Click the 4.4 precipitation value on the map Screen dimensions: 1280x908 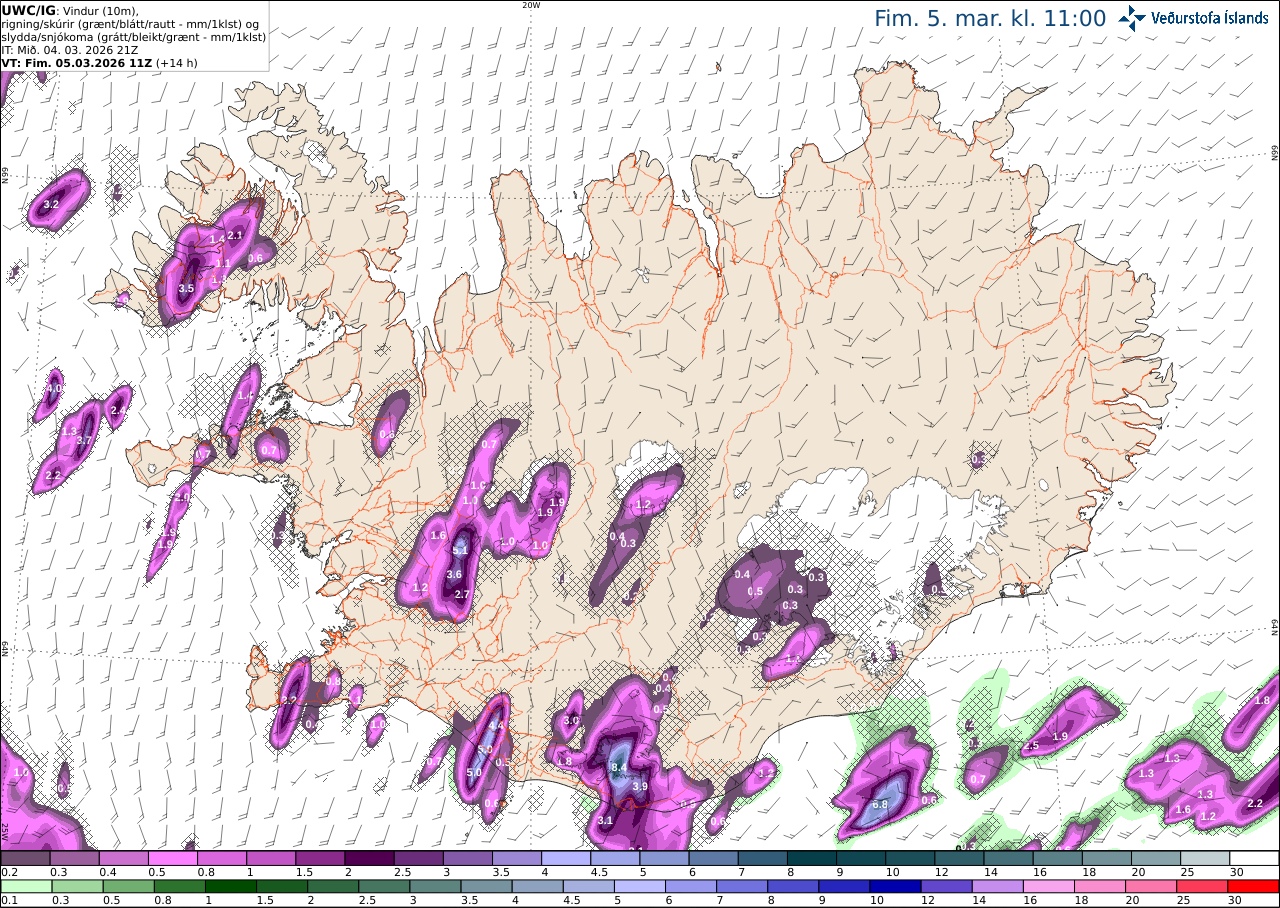496,726
